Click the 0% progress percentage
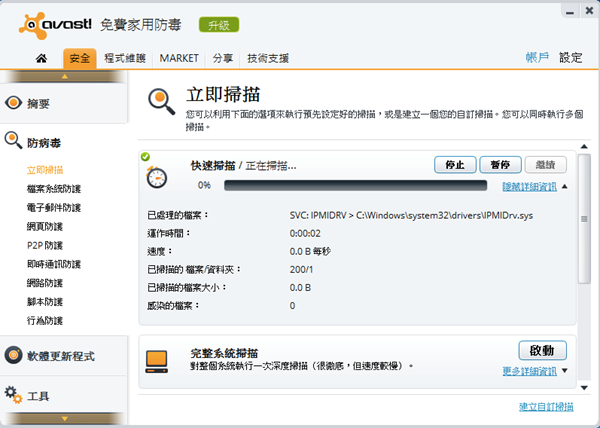Screen dimensions: 600x428 click(x=204, y=185)
